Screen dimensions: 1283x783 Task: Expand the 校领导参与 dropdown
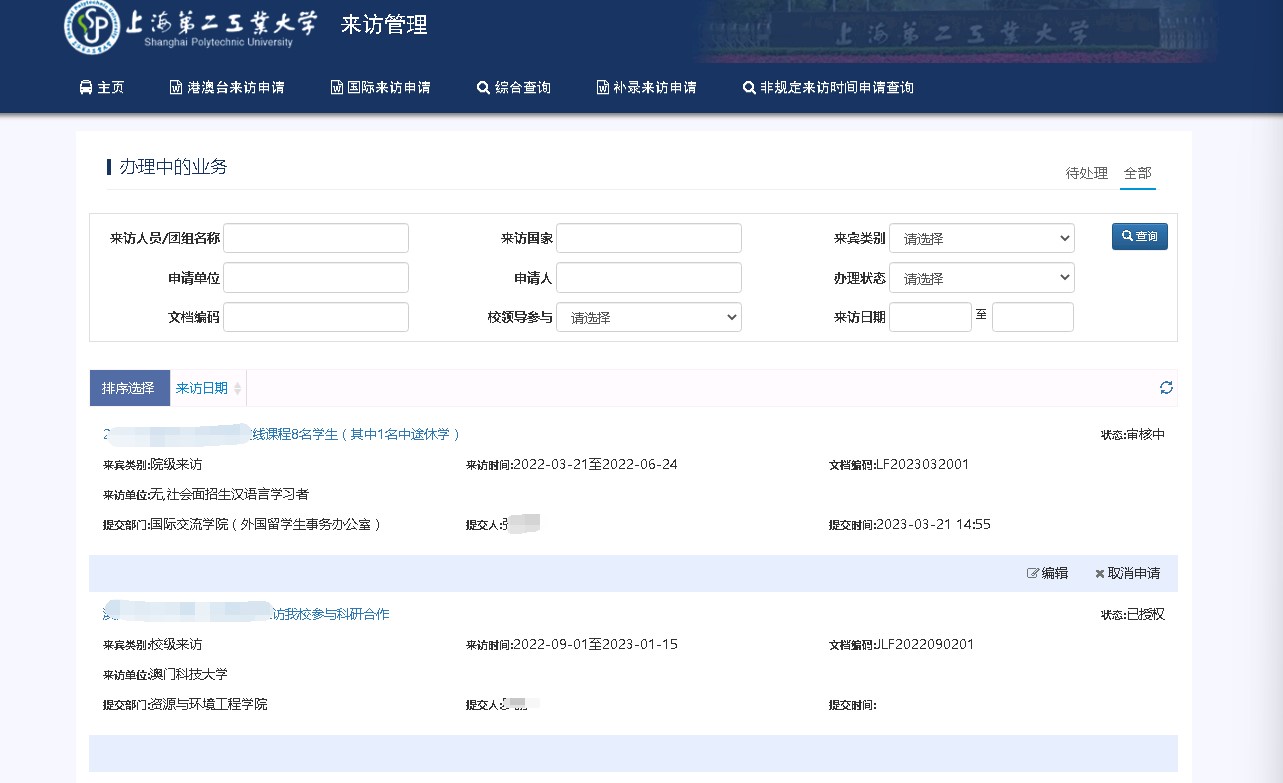click(x=648, y=318)
